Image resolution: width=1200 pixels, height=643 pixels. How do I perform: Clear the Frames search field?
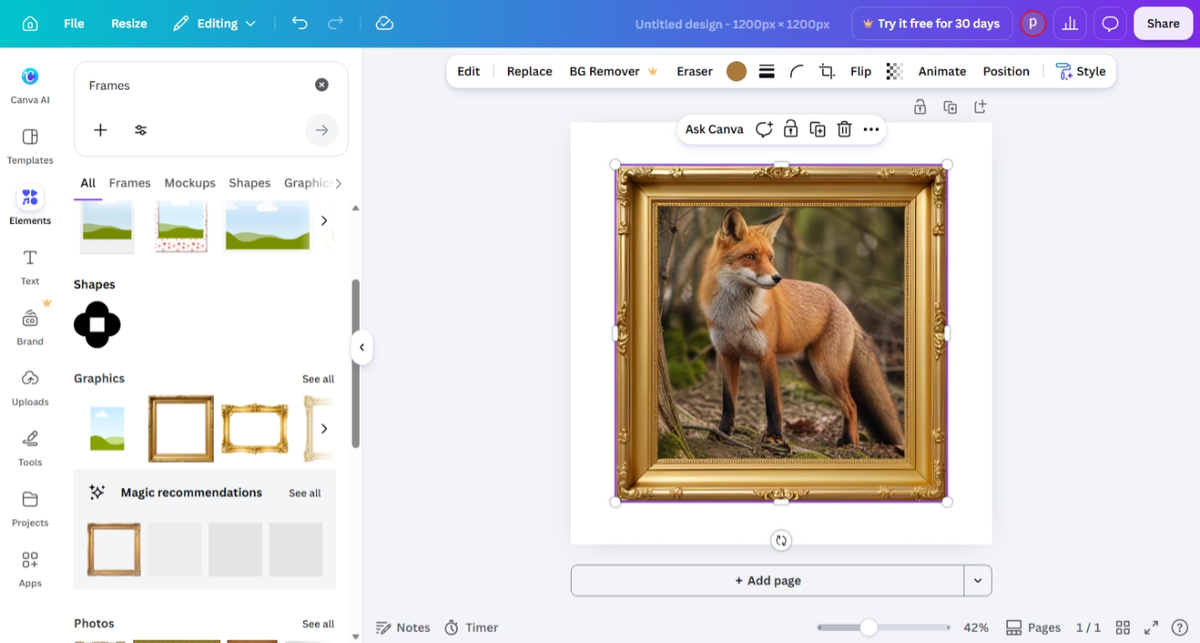[x=322, y=85]
